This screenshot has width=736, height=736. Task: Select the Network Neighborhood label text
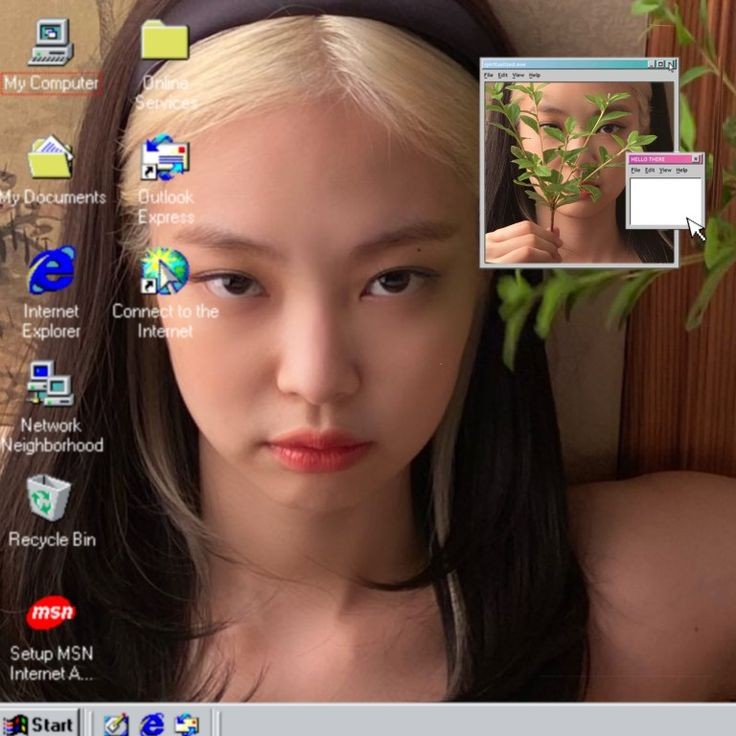52,435
